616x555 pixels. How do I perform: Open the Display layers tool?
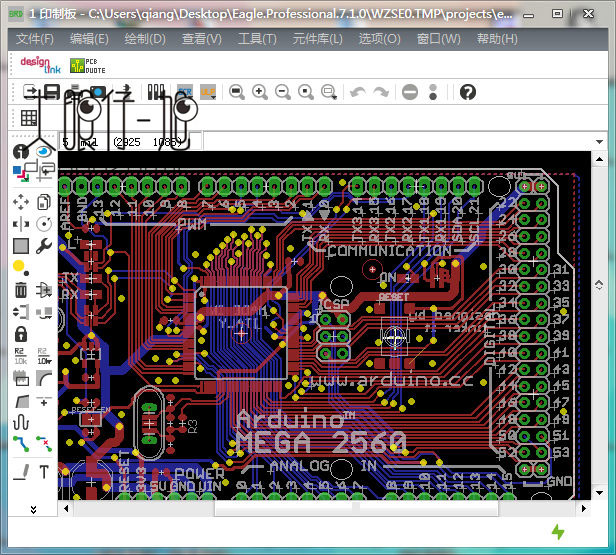tap(21, 173)
